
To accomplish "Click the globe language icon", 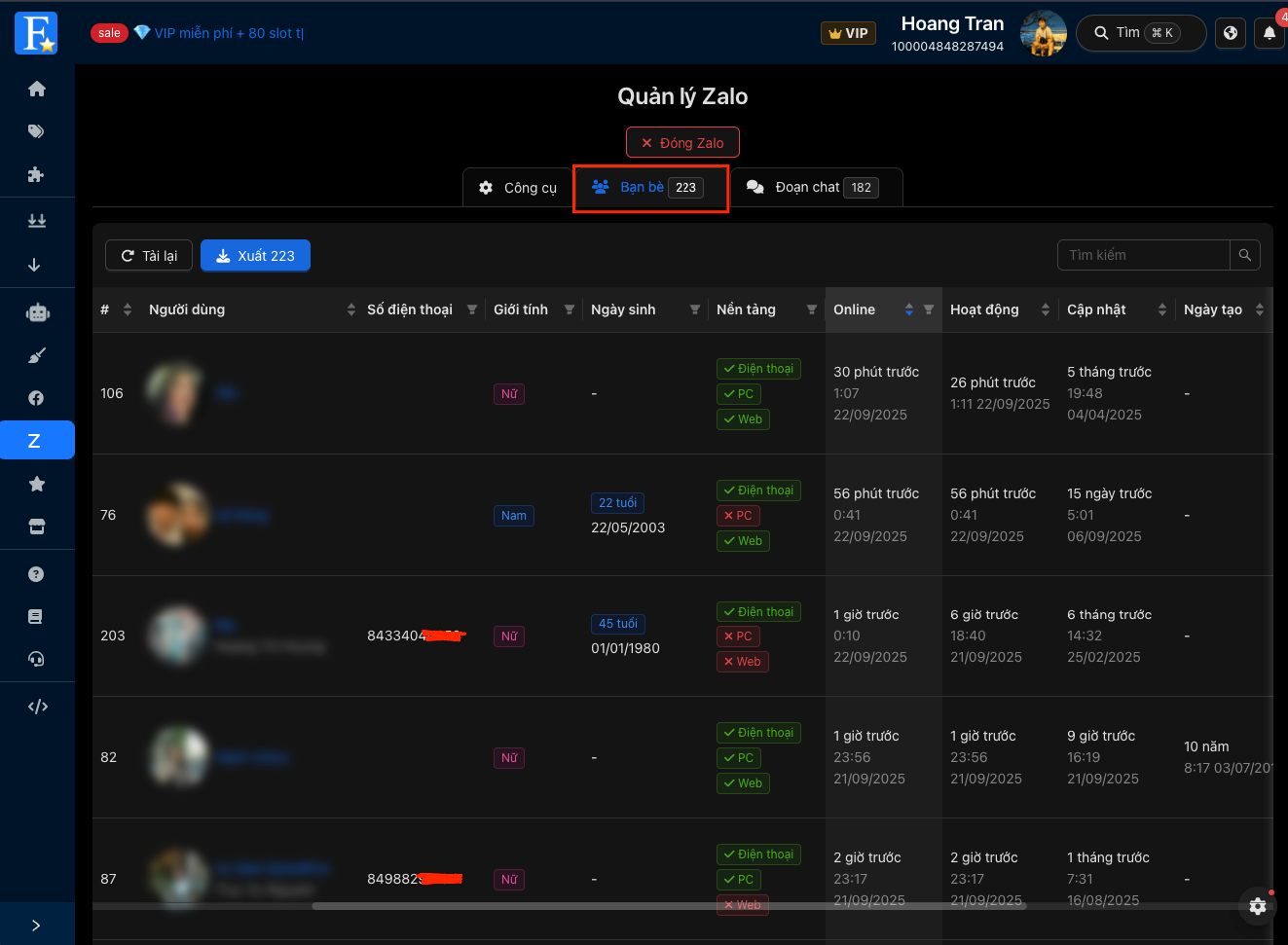I will pos(1231,33).
